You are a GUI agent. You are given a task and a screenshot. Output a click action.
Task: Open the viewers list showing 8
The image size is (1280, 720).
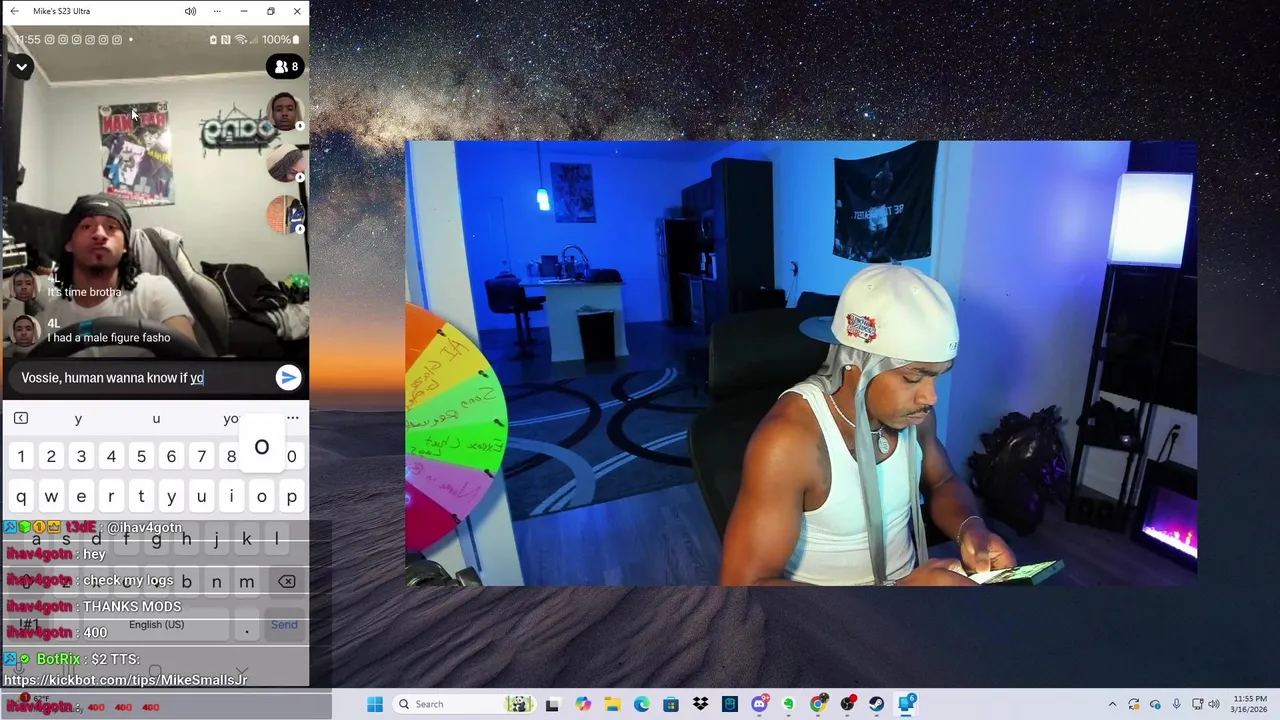tap(285, 67)
